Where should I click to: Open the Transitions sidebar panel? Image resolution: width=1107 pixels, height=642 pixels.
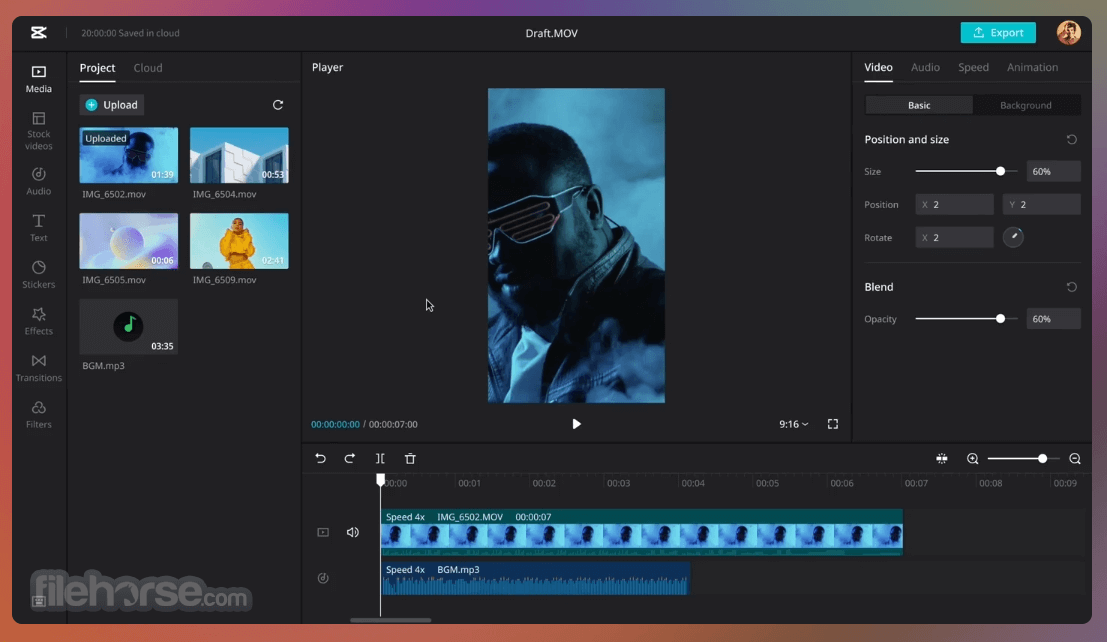[38, 367]
